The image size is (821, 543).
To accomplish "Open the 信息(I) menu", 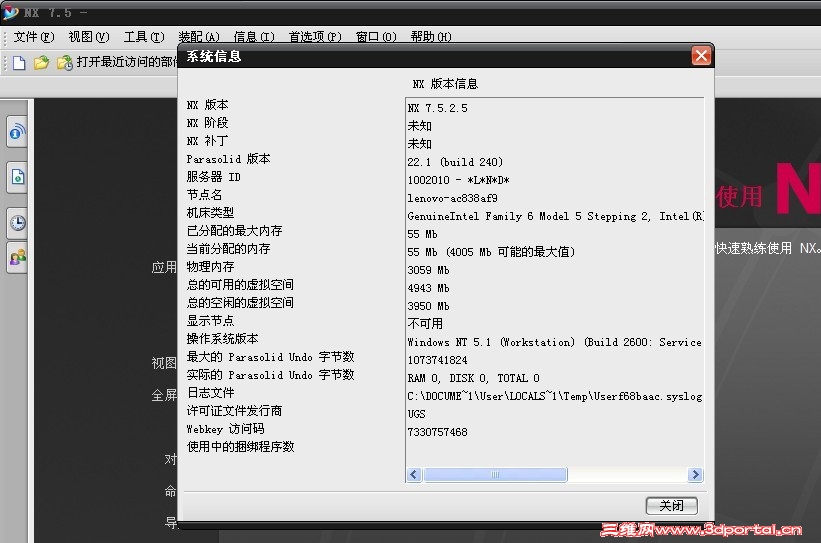I will point(253,37).
